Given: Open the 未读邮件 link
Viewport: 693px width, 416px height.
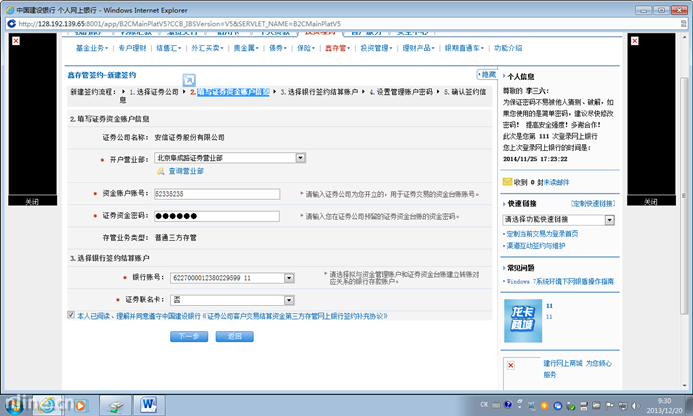Looking at the screenshot, I should coord(556,182).
